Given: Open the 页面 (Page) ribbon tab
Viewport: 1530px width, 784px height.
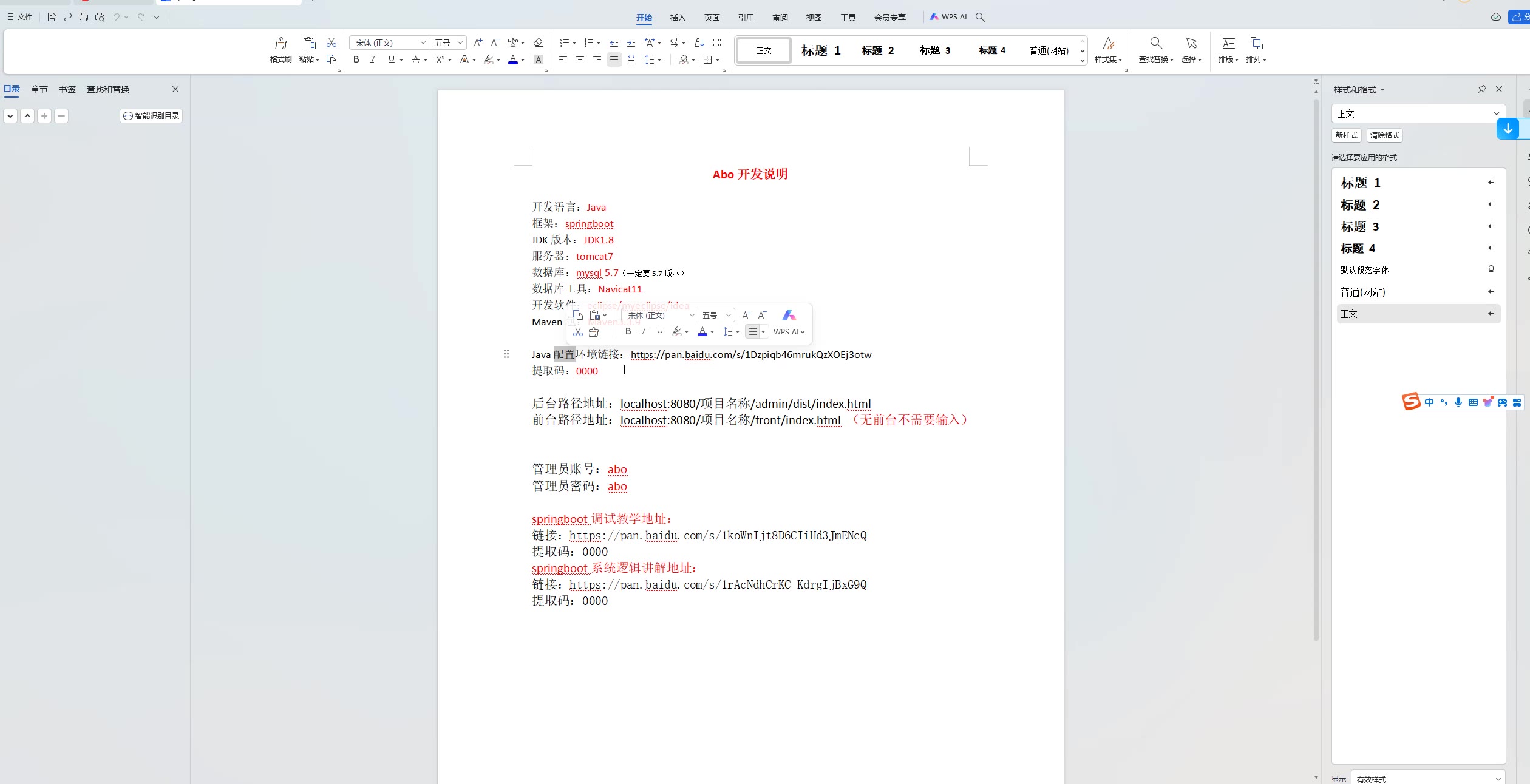Looking at the screenshot, I should coord(712,18).
